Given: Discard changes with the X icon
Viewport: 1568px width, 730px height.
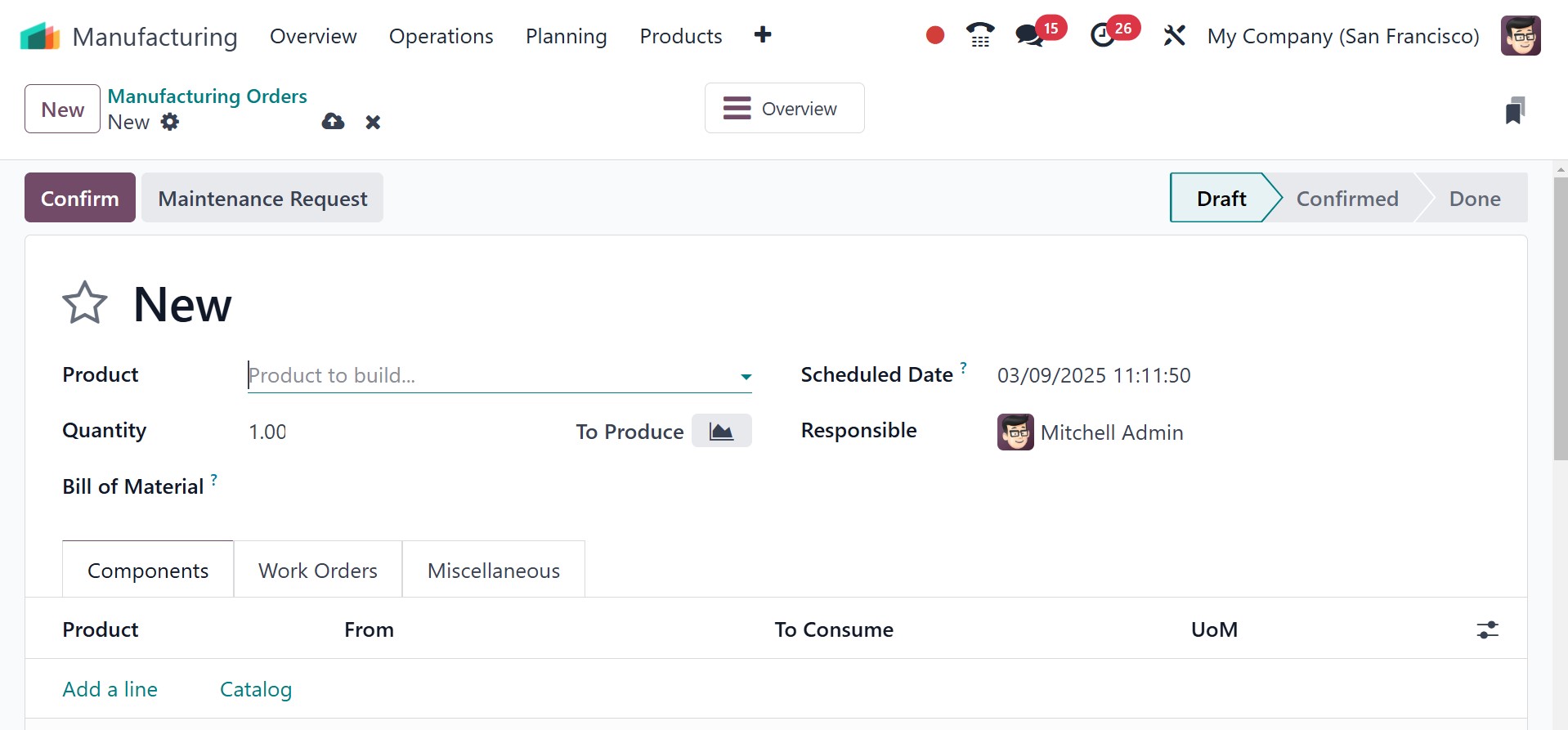Looking at the screenshot, I should click(x=373, y=122).
